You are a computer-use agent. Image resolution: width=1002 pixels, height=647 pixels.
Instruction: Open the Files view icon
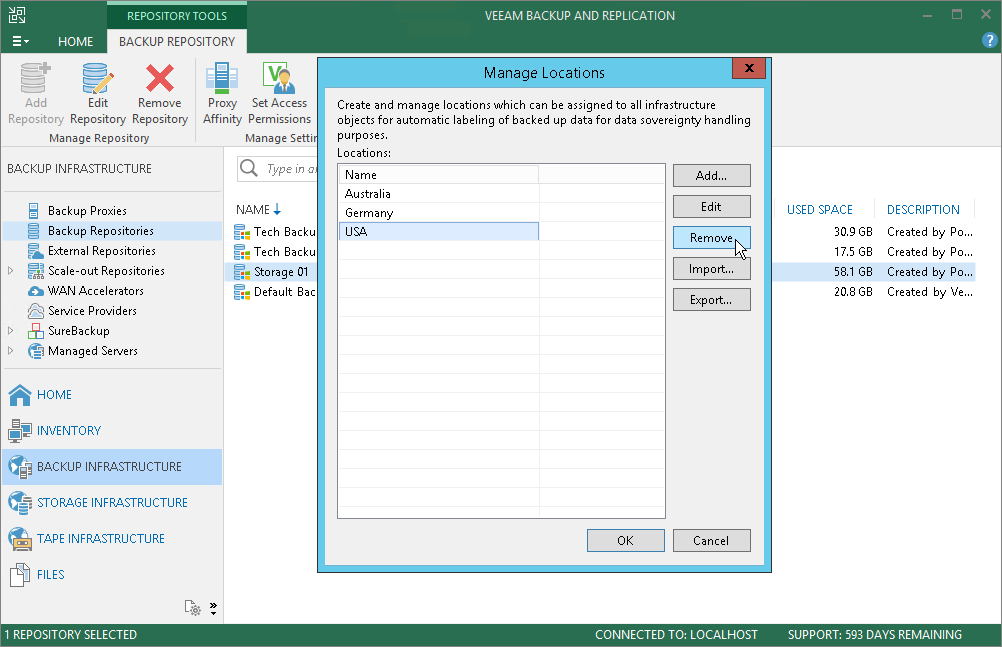[20, 575]
